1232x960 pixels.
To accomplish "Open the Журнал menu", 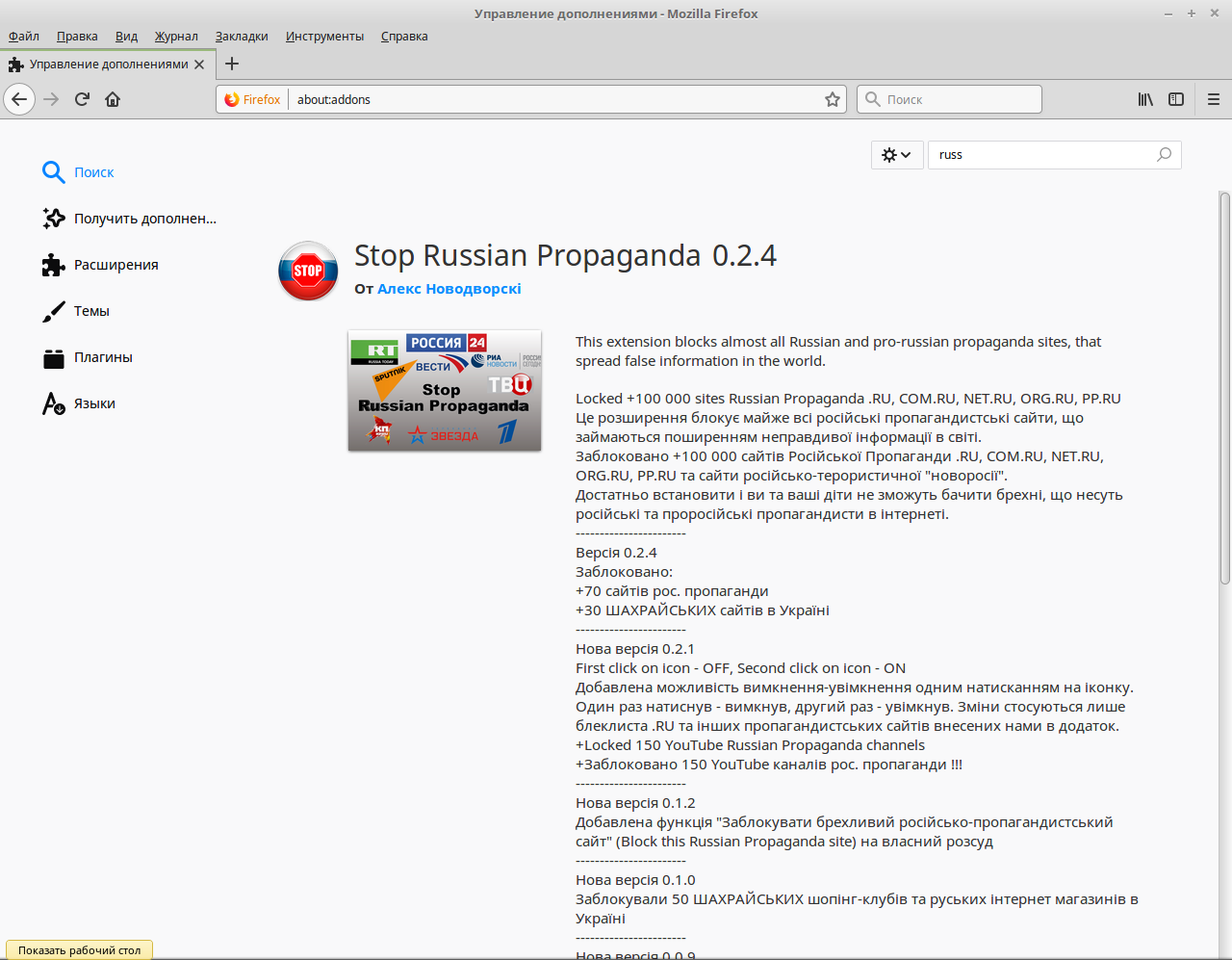I will click(176, 36).
